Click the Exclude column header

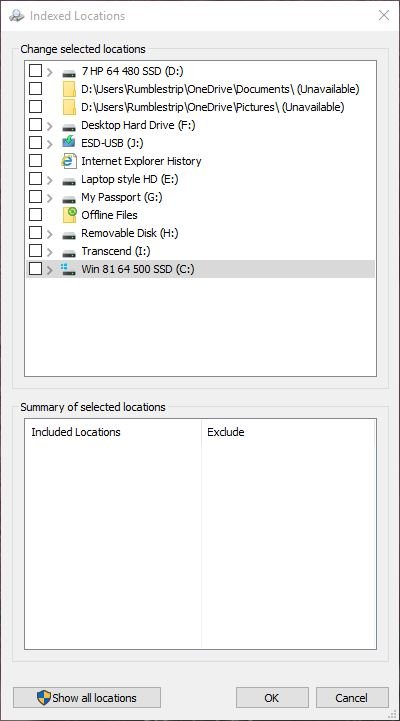tap(226, 432)
